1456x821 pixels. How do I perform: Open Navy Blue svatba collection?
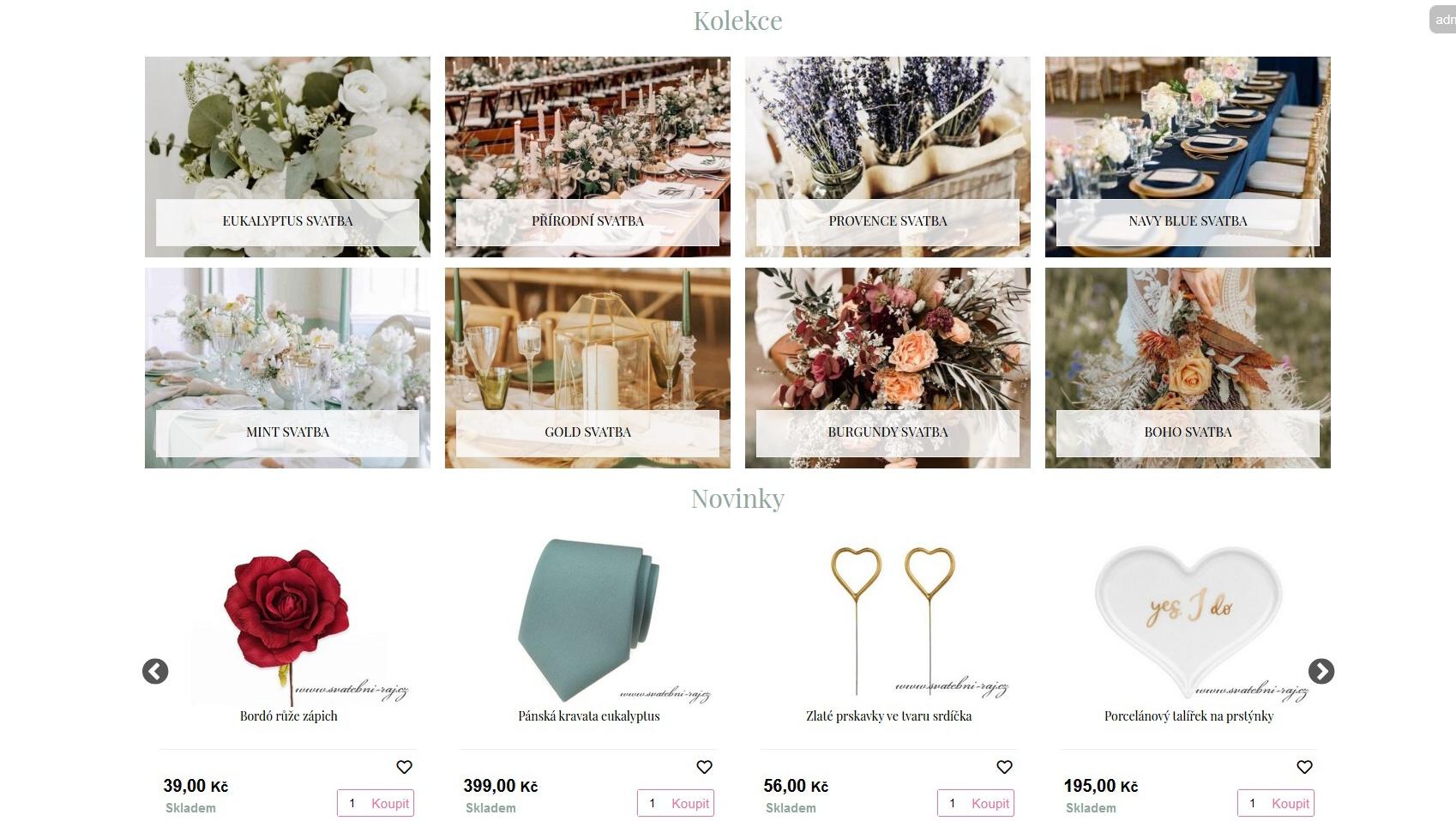(1188, 157)
